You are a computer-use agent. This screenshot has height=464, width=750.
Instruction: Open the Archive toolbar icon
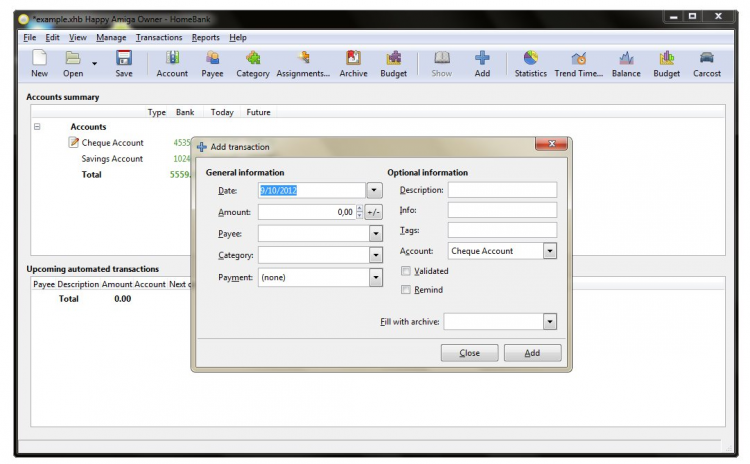pyautogui.click(x=353, y=58)
